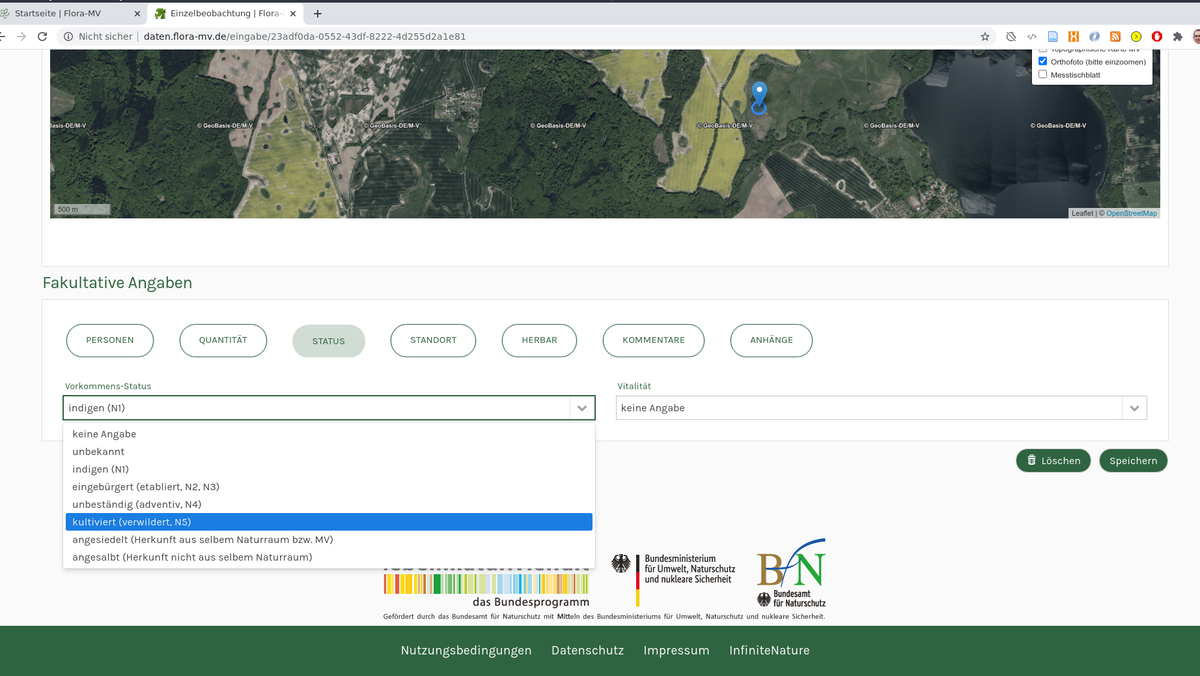Open the OpenStreetMap attribution link

[x=1131, y=213]
